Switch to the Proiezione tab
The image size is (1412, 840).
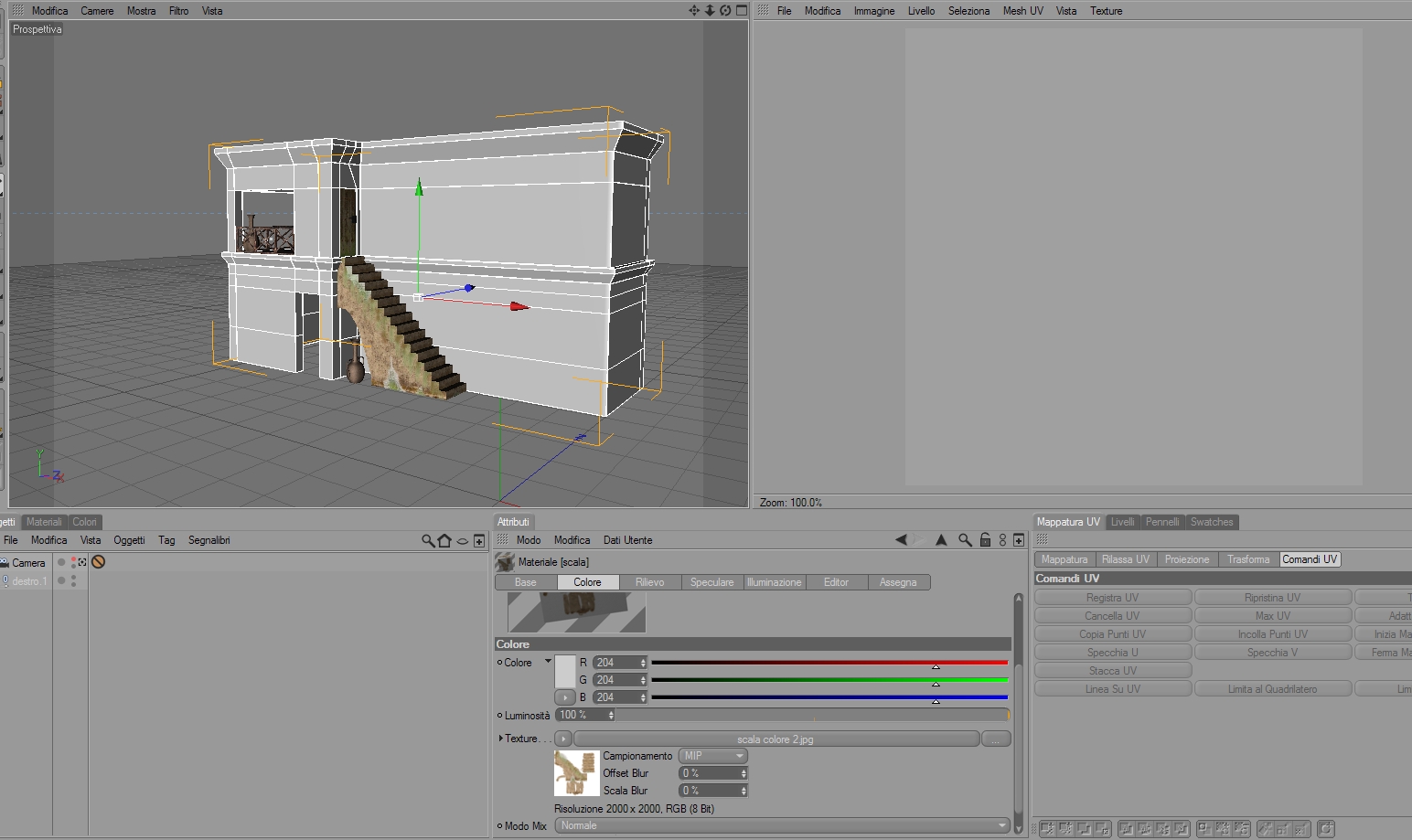click(x=1187, y=559)
